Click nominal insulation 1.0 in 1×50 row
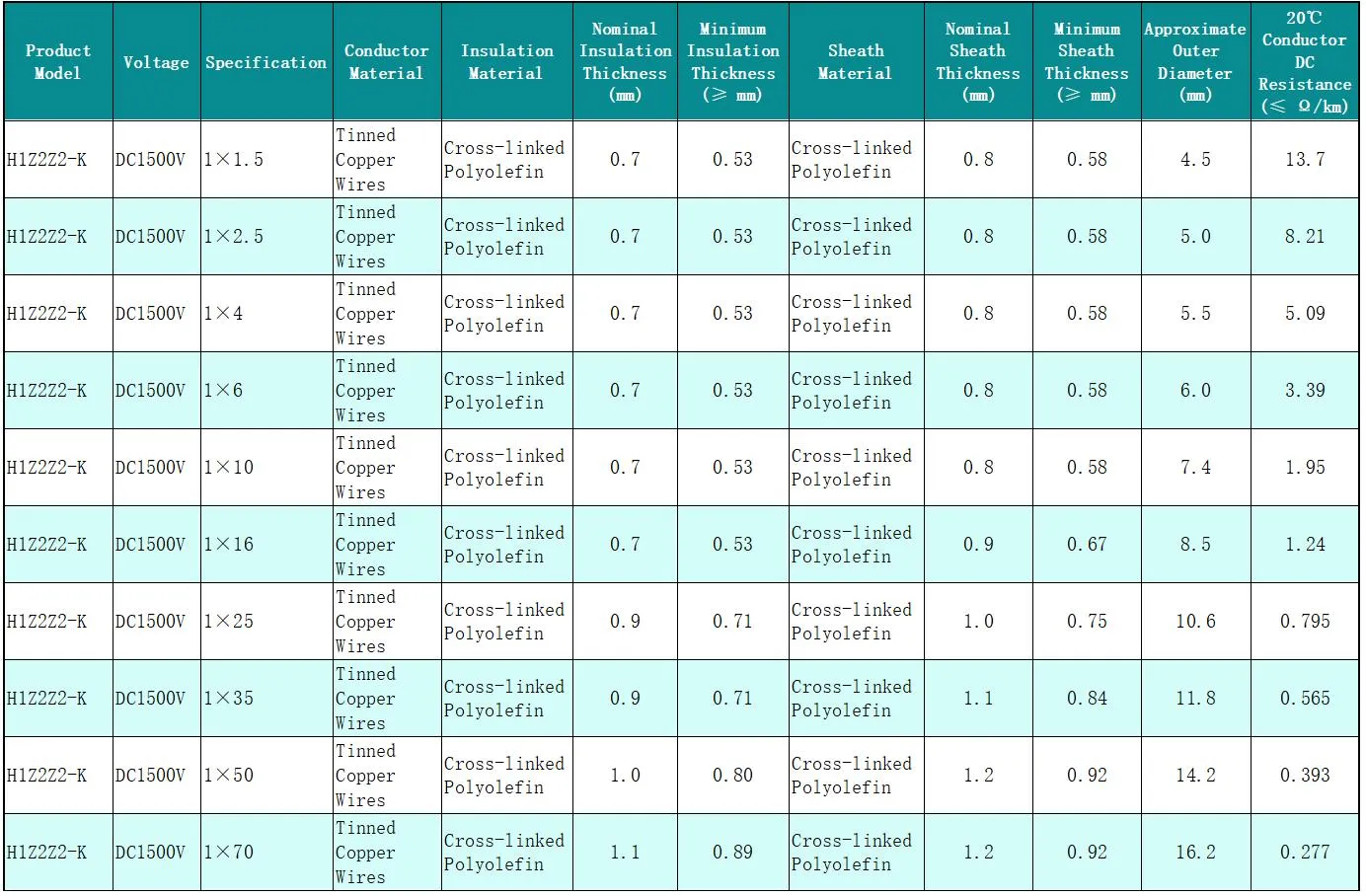This screenshot has height=896, width=1366. pos(625,775)
